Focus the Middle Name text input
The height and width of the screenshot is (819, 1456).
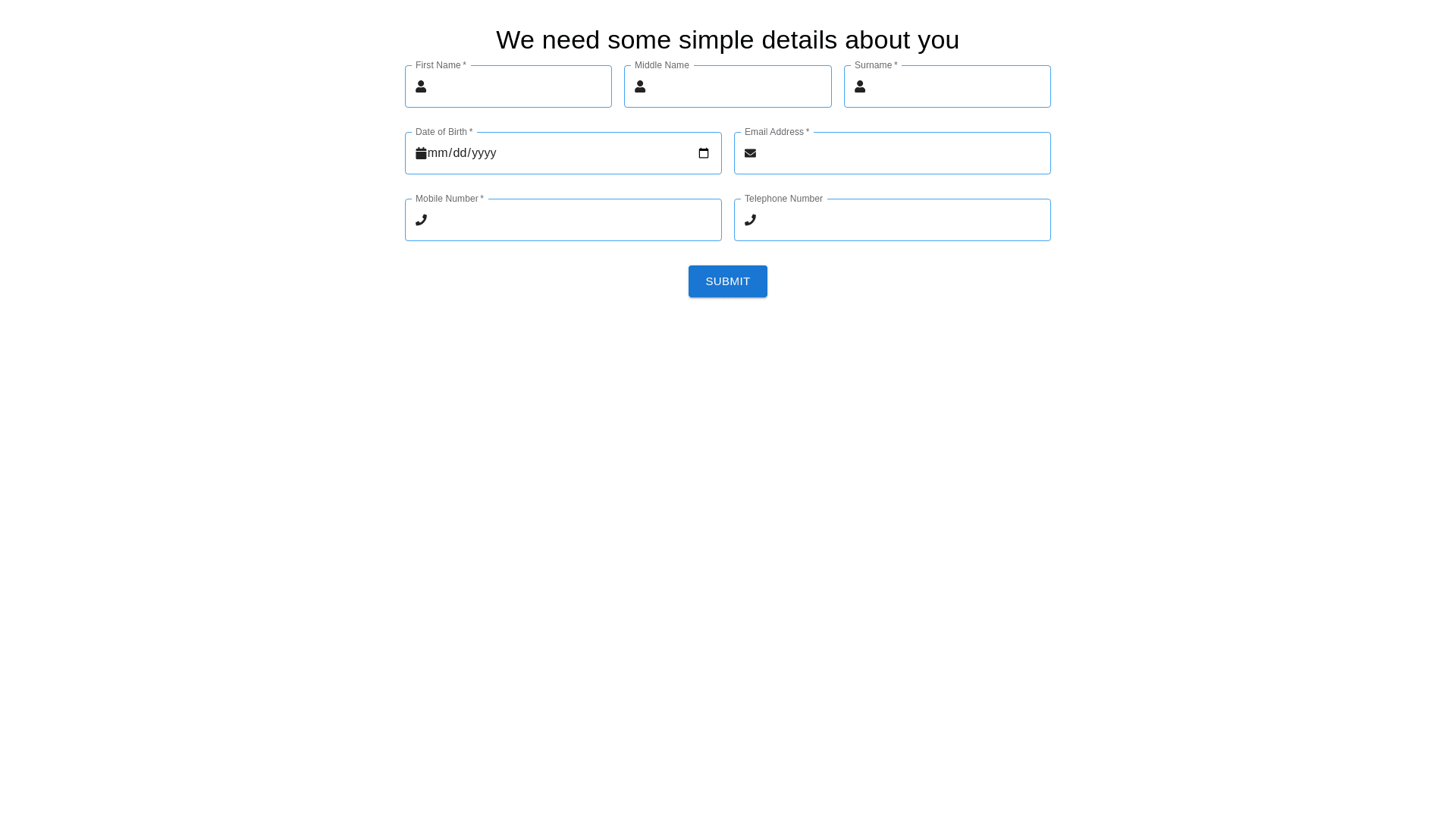pos(738,86)
